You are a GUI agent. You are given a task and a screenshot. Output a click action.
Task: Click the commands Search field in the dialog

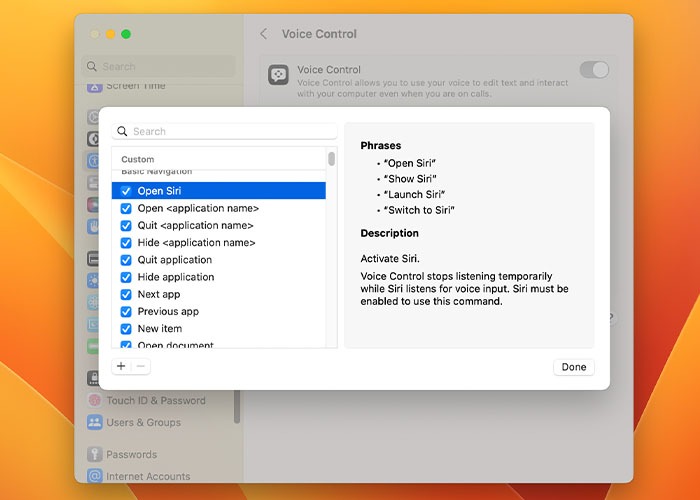pyautogui.click(x=225, y=131)
